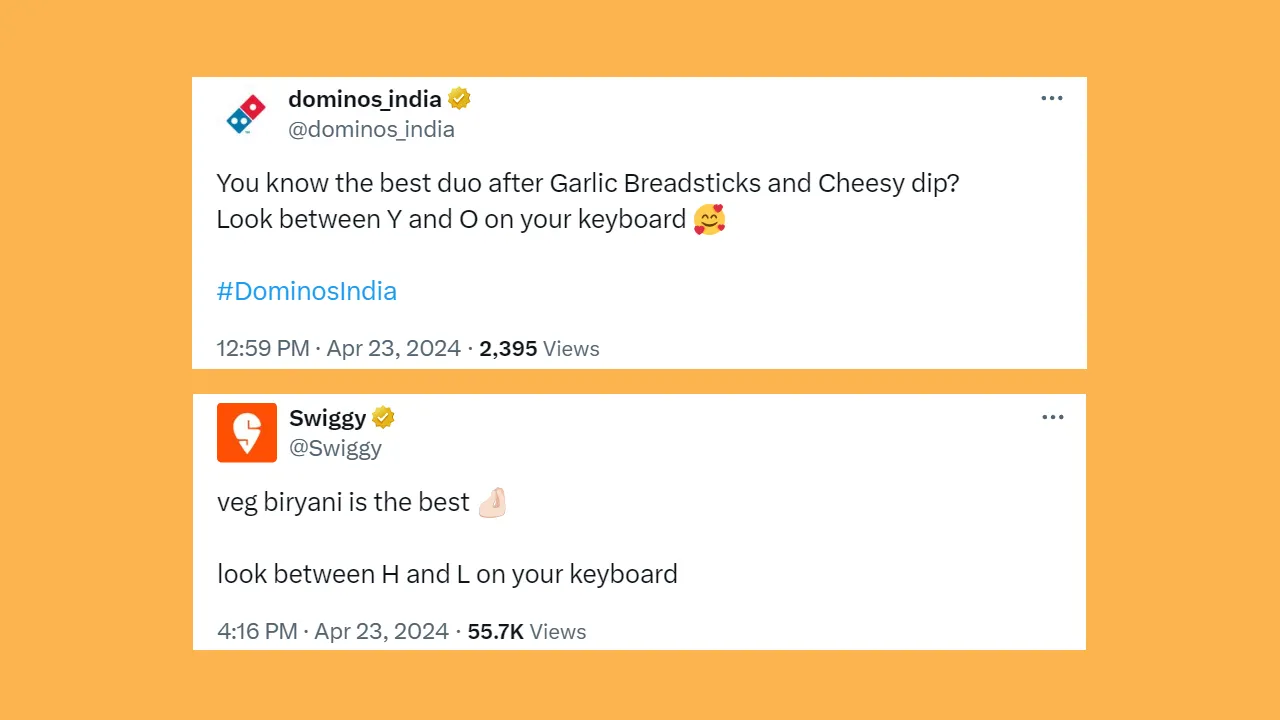The height and width of the screenshot is (720, 1280).
Task: Open the Domino's India profile logo
Action: click(246, 114)
